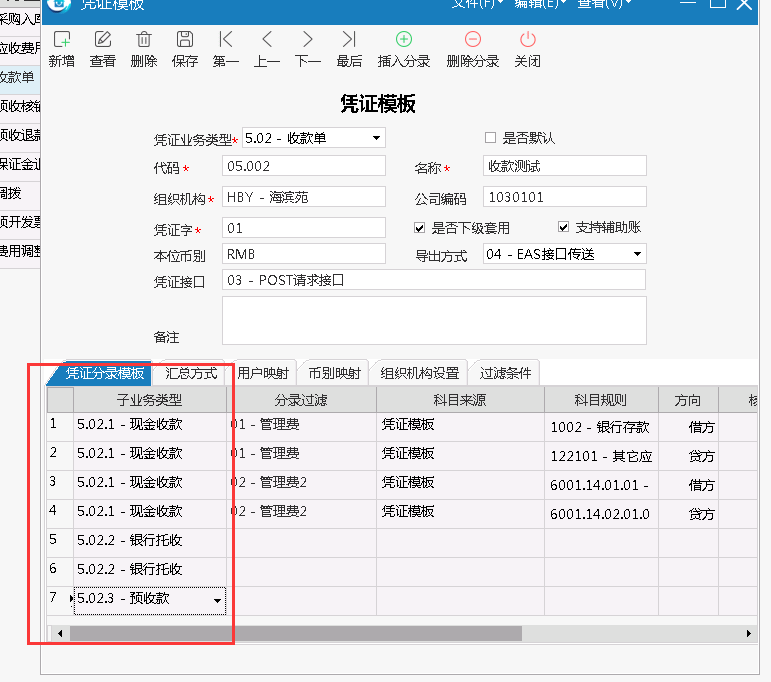The height and width of the screenshot is (682, 771).
Task: Click the 子业务类型 column header
Action: (x=150, y=400)
